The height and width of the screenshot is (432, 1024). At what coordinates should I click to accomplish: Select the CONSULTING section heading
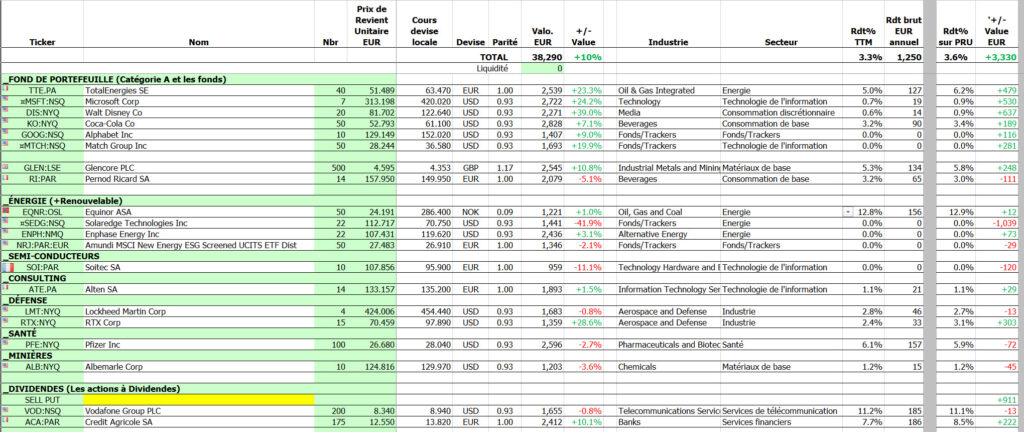coord(34,278)
